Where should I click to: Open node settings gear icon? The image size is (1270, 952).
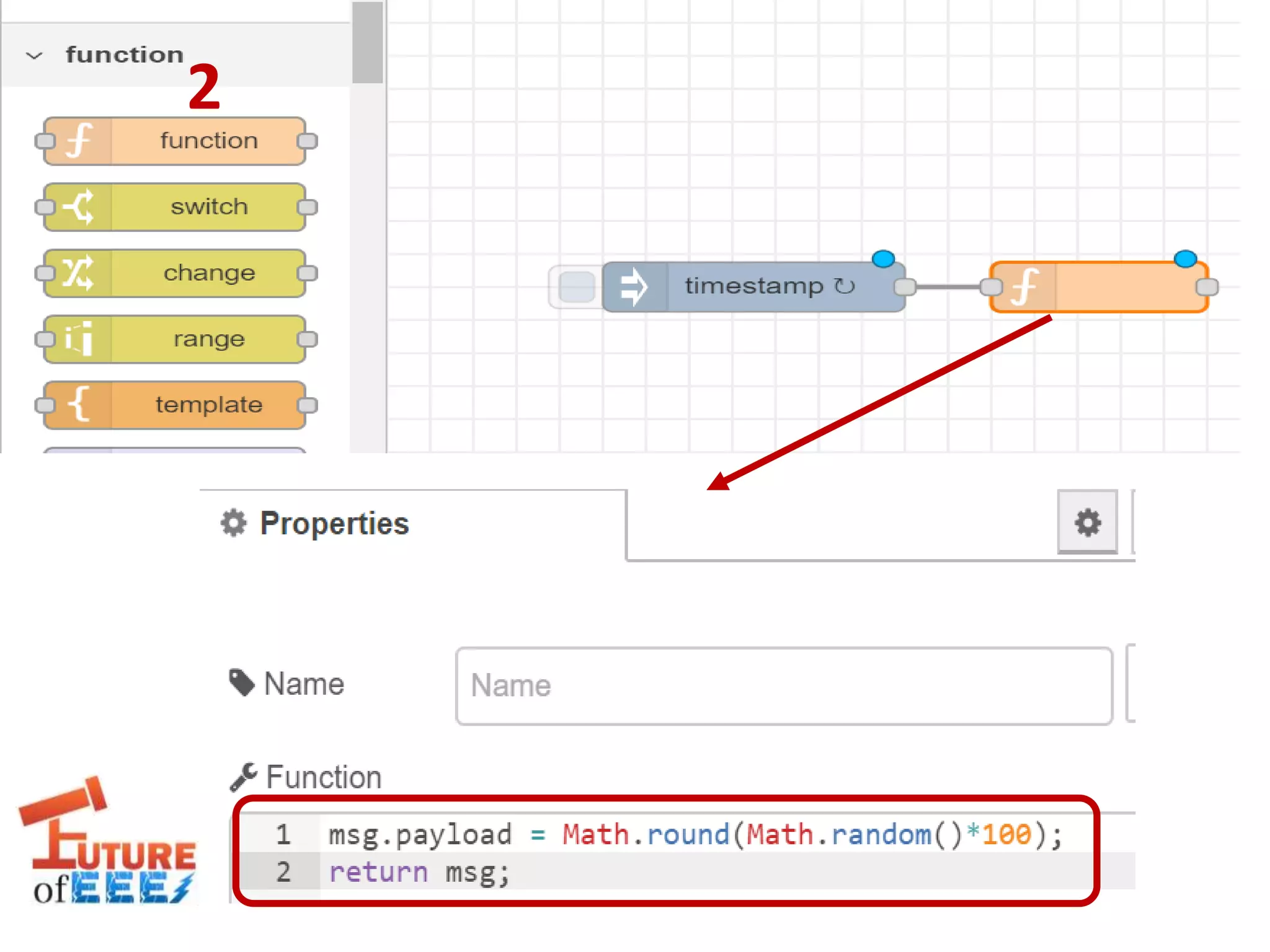1088,522
